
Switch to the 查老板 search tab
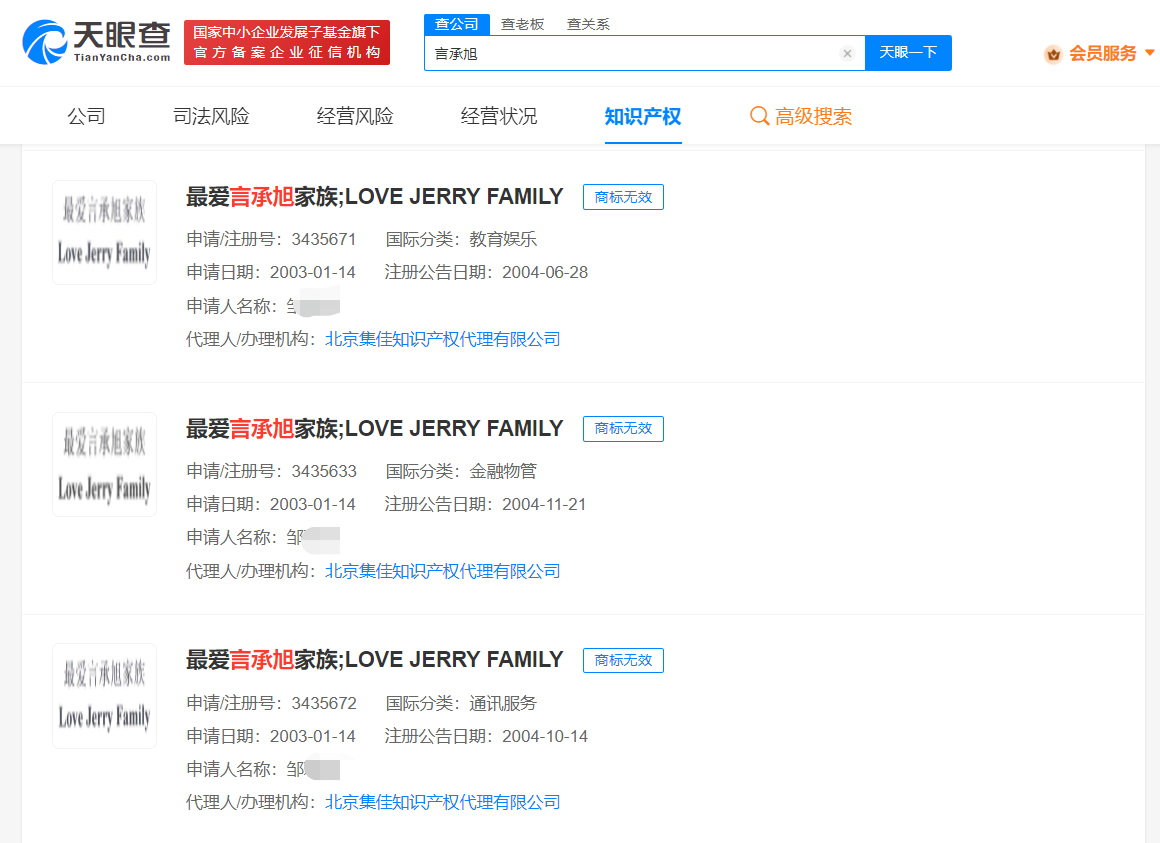coord(522,24)
